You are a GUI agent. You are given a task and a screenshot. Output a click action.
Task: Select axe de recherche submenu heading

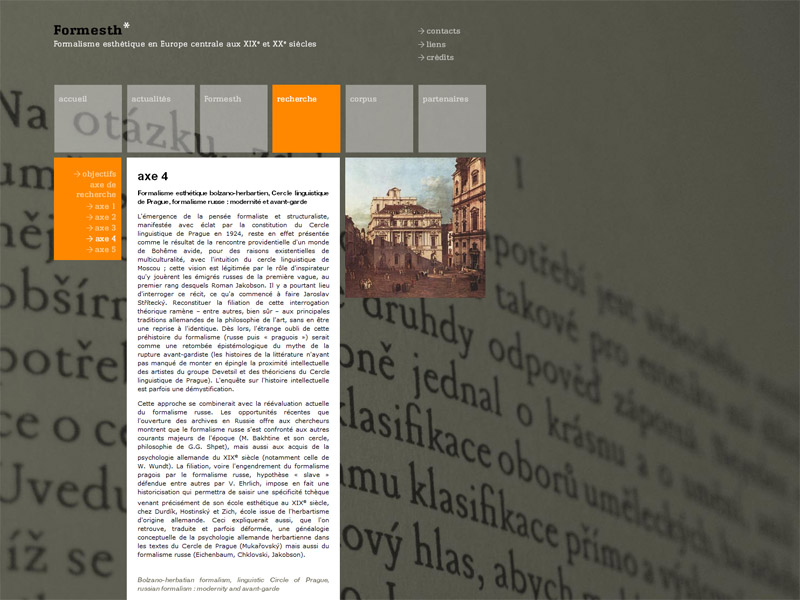pos(96,189)
